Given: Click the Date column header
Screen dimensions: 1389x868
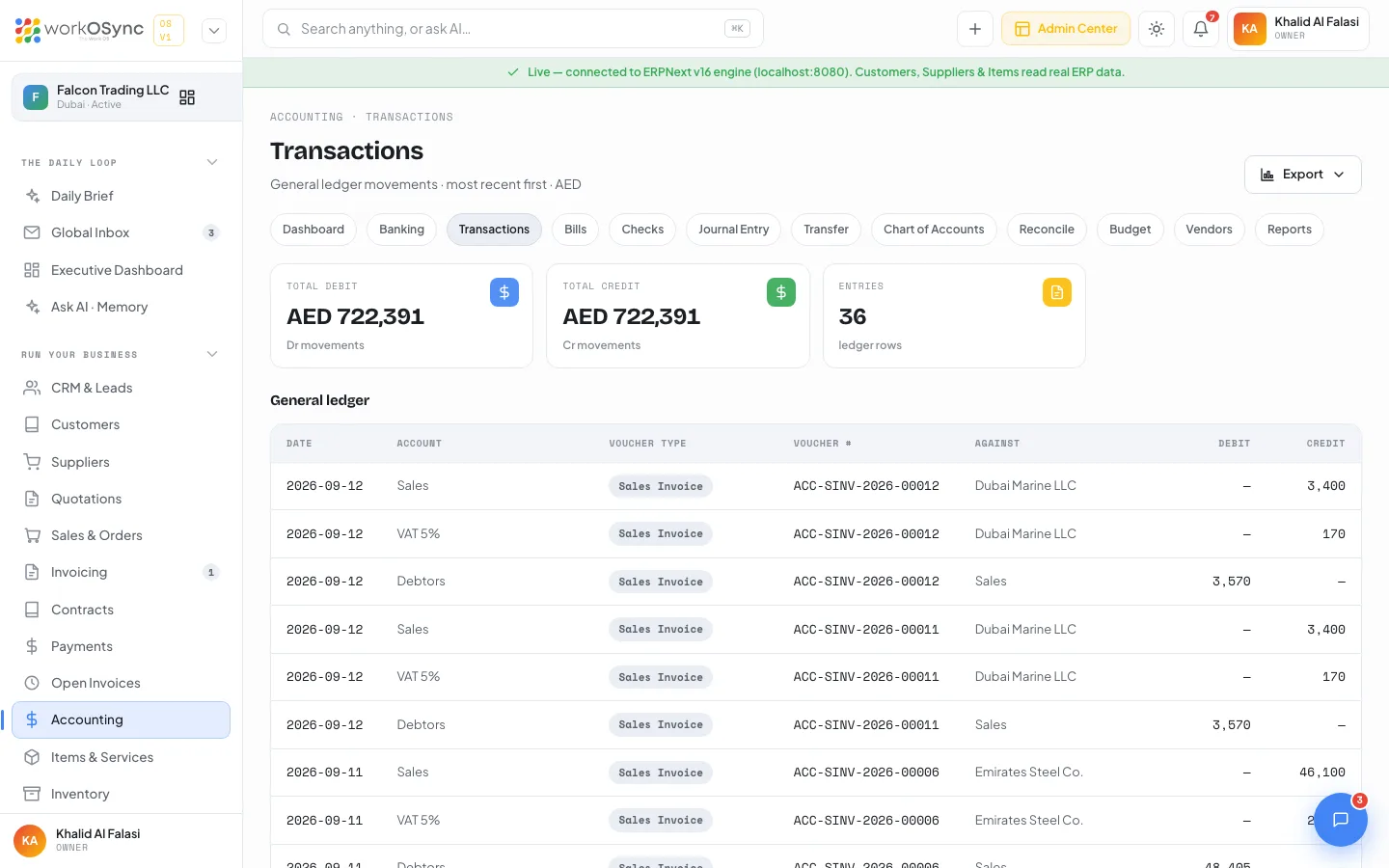Looking at the screenshot, I should (x=299, y=444).
